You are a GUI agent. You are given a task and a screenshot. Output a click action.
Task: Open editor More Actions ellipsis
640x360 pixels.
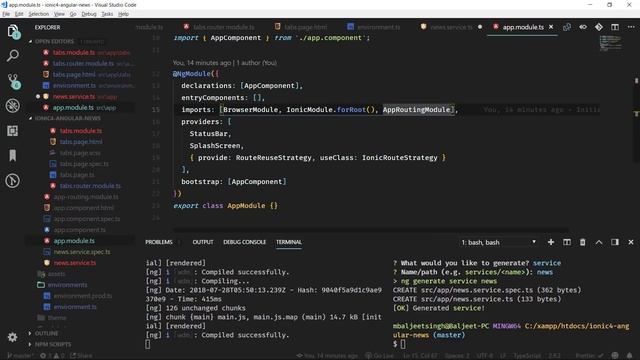[x=631, y=27]
